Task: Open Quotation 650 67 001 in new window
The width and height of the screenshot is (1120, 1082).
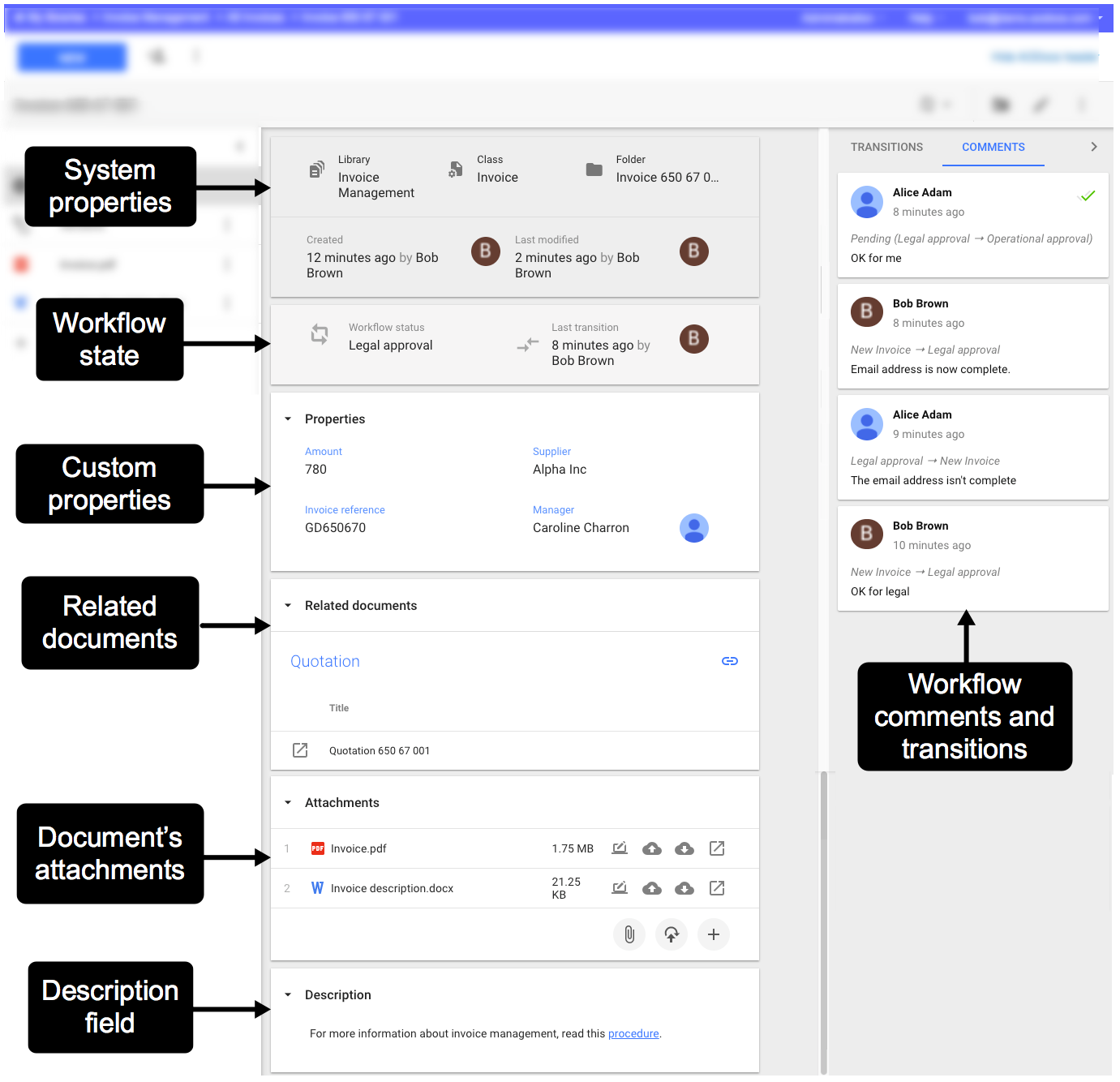Action: tap(299, 750)
